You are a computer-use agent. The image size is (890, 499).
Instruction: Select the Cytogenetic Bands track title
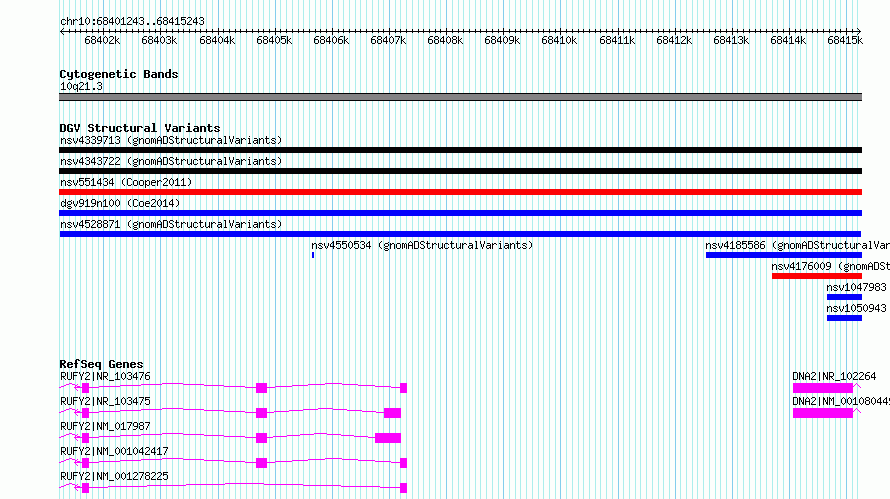coord(119,74)
